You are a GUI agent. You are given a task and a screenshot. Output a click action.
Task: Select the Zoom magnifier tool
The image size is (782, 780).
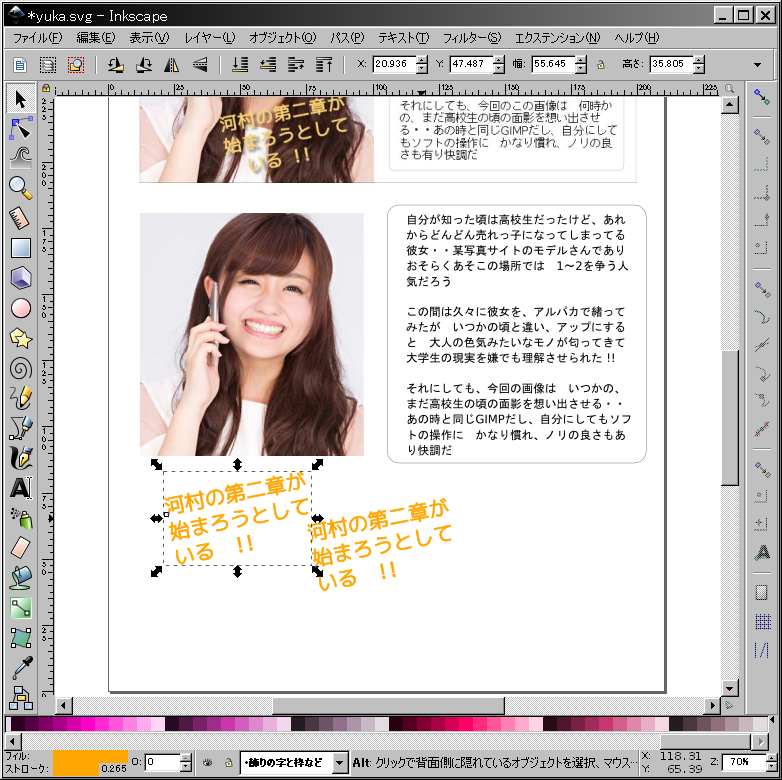click(x=20, y=188)
